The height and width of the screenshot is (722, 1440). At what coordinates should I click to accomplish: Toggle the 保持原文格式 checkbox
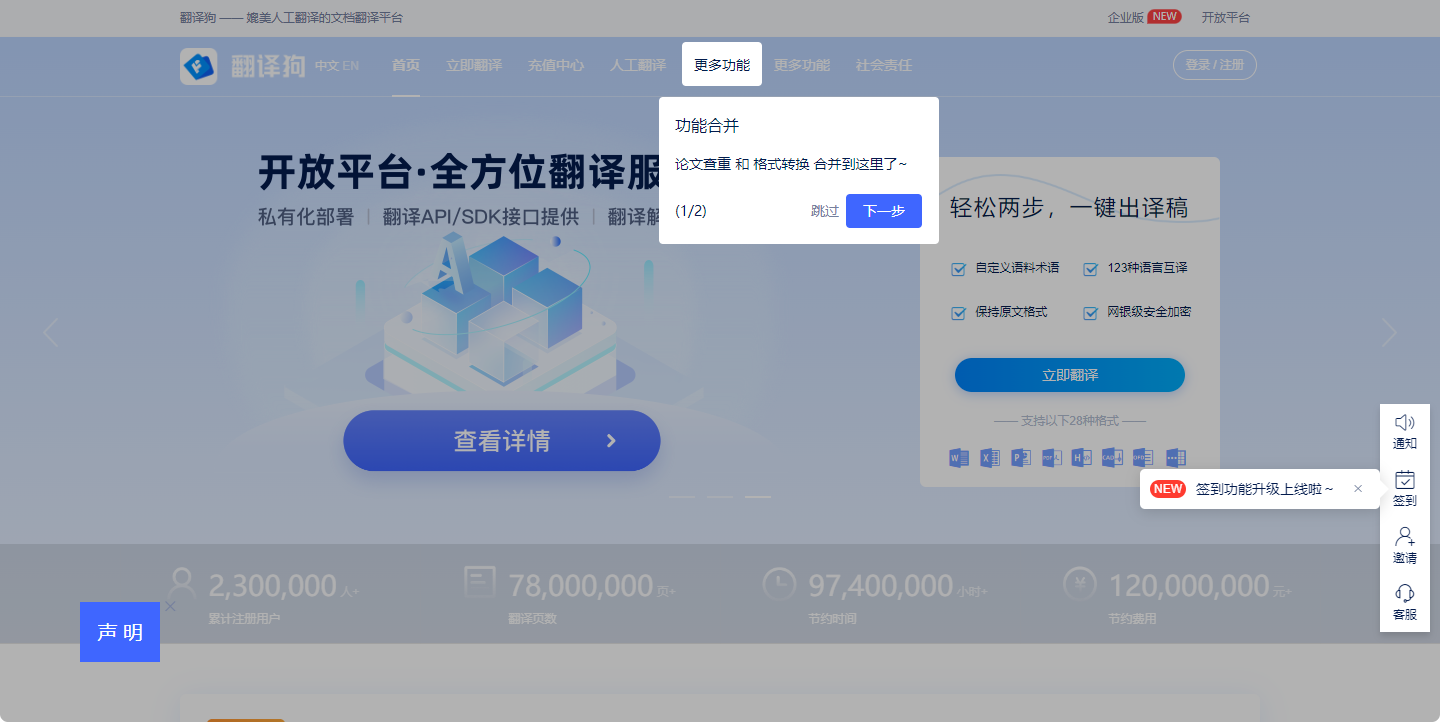tap(959, 313)
